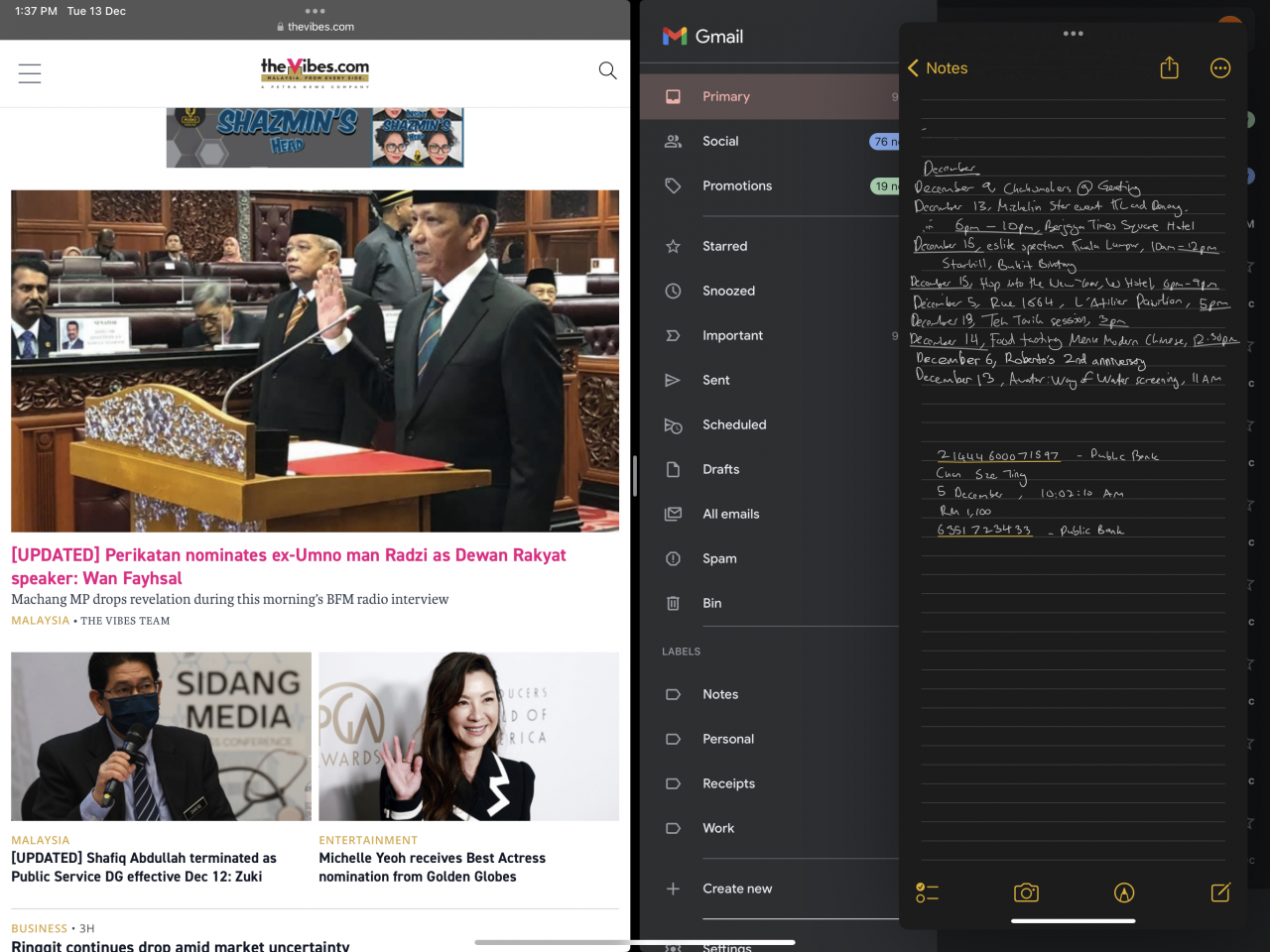
Task: Tap the Social icon in Gmail sidebar
Action: point(673,141)
